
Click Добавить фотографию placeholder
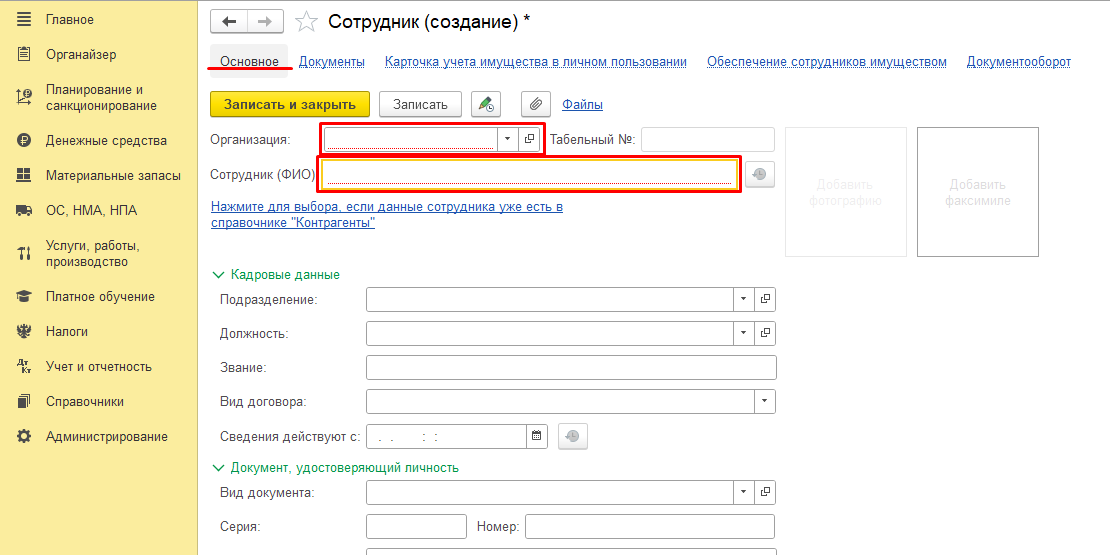(x=846, y=192)
